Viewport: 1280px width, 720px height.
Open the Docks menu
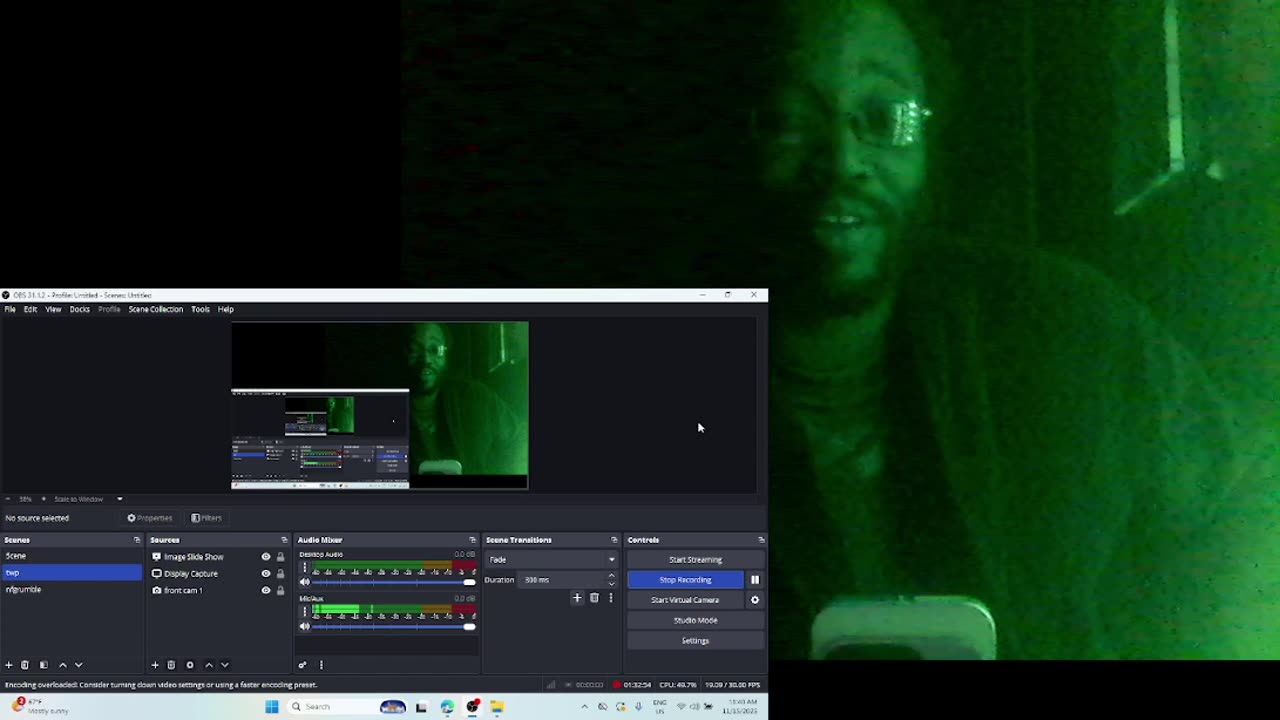pos(80,309)
